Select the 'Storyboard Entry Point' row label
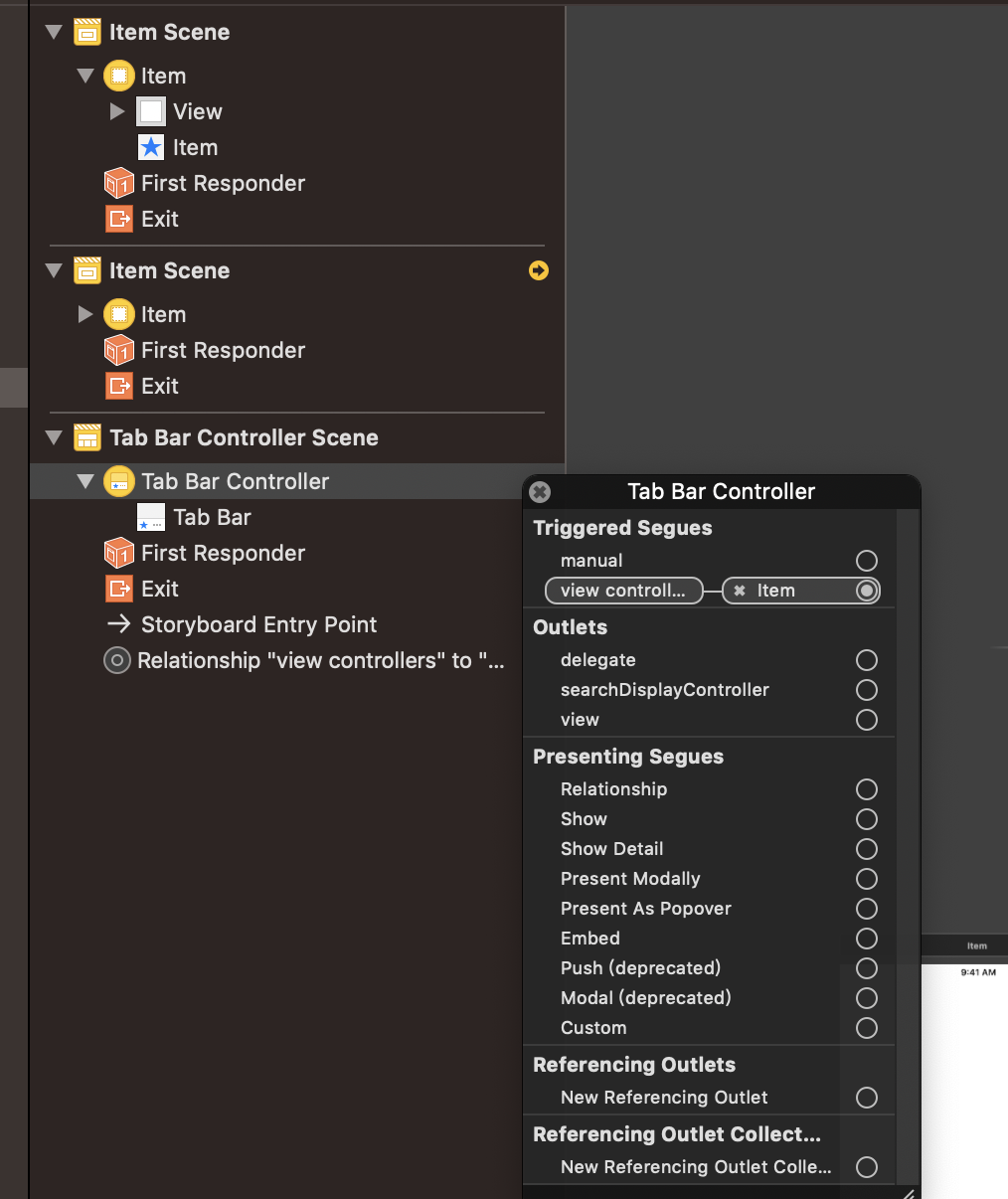This screenshot has height=1199, width=1008. pyautogui.click(x=258, y=624)
